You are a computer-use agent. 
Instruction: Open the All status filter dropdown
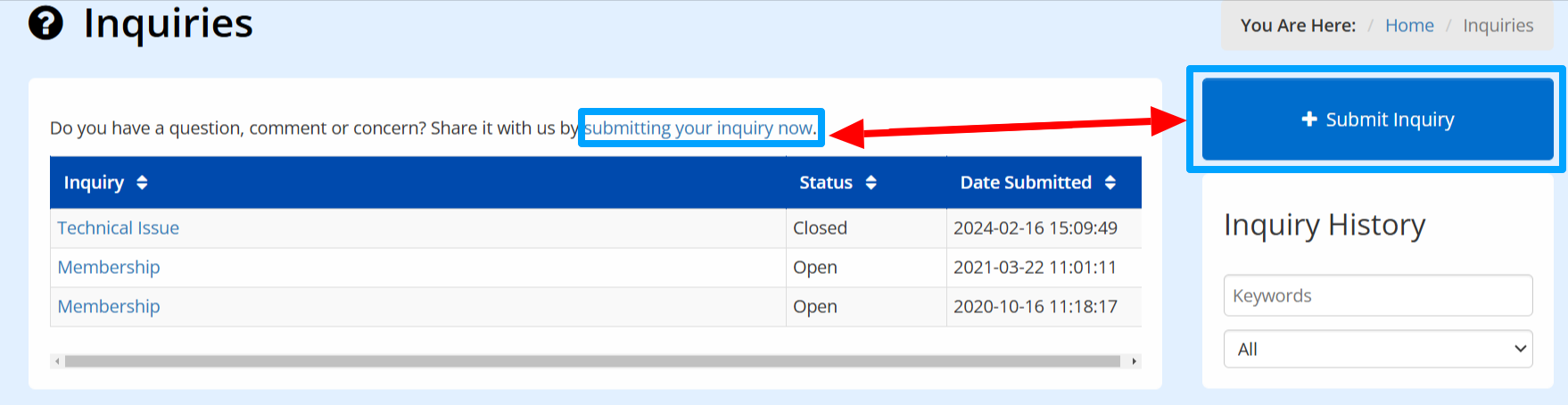click(x=1378, y=349)
